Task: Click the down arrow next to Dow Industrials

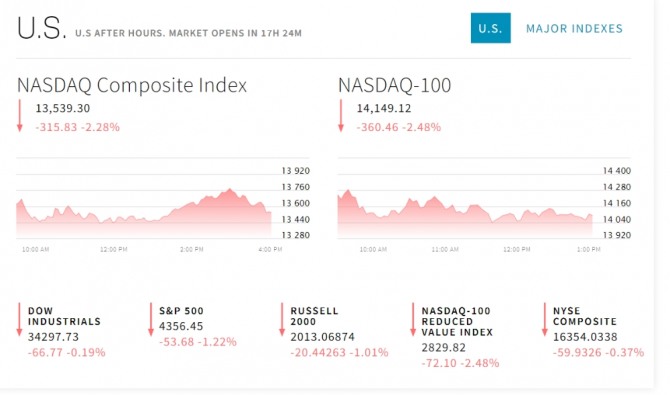Action: [x=19, y=320]
